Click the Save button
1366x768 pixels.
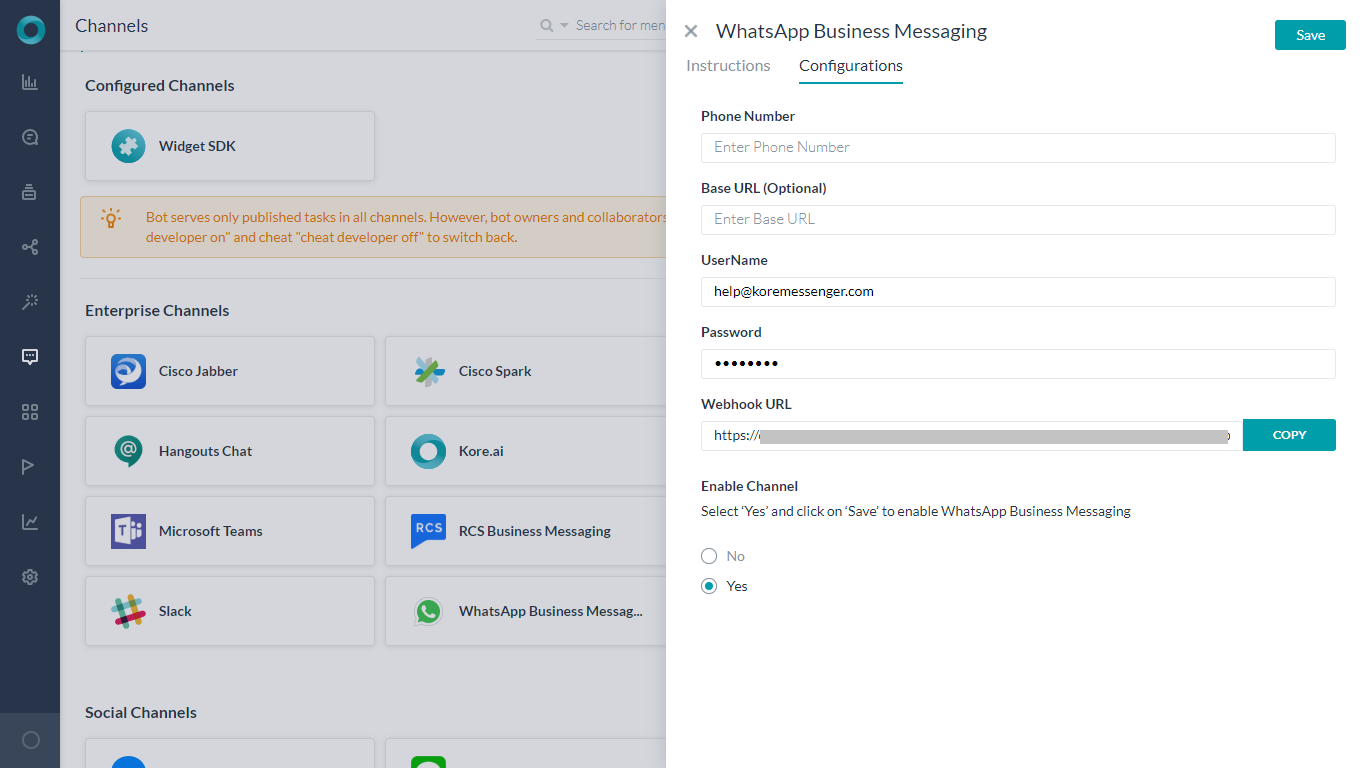point(1310,35)
